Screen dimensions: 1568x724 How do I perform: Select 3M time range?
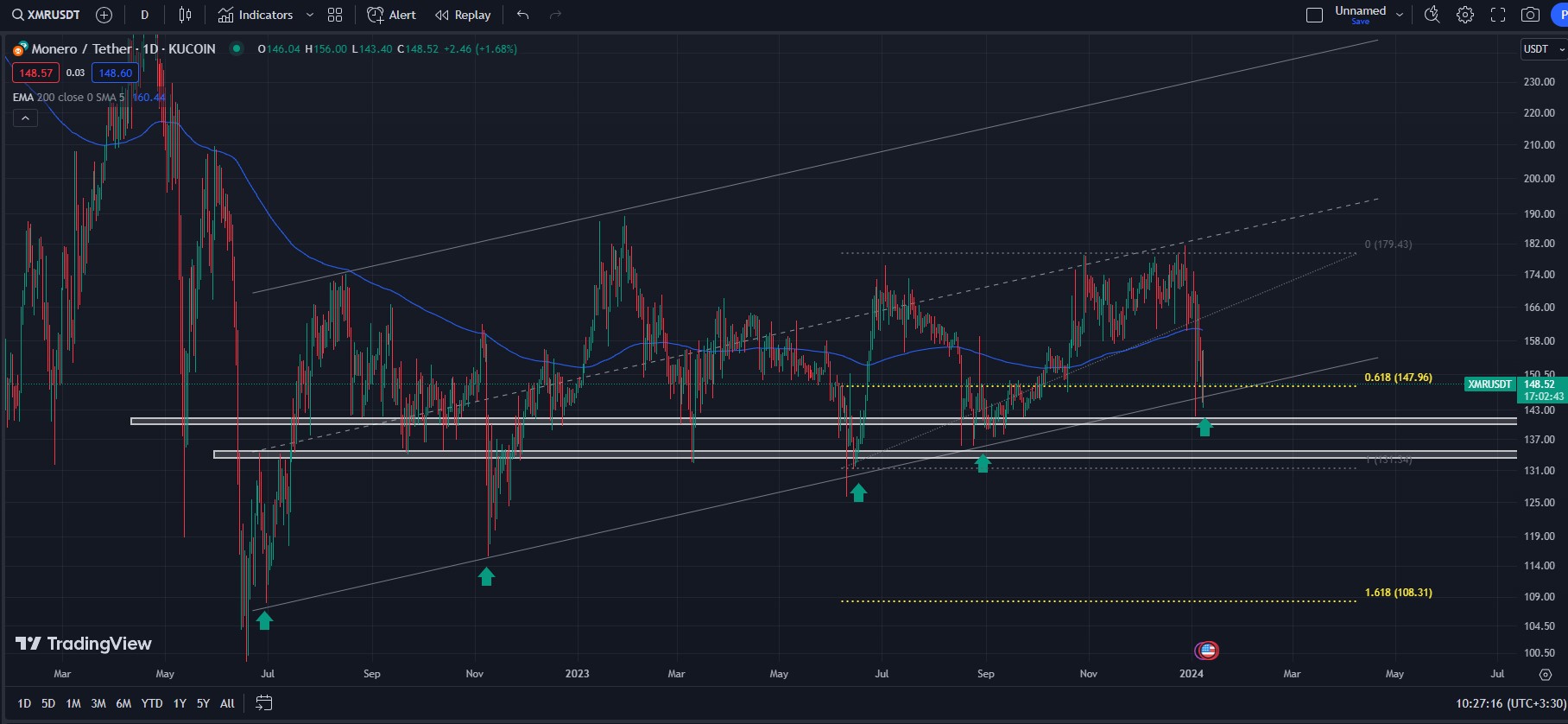(98, 703)
